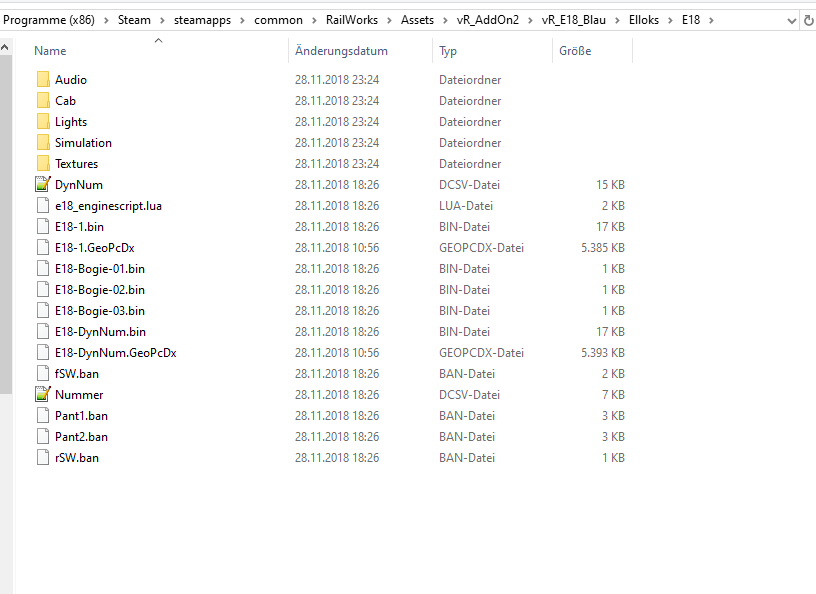
Task: Click the Pant1.ban file icon
Action: pyautogui.click(x=43, y=415)
